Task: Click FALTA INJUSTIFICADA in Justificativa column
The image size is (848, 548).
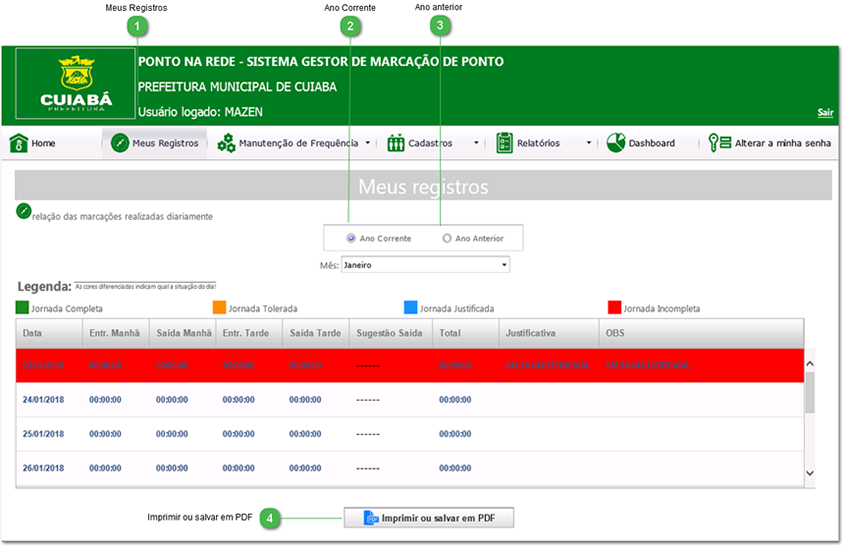Action: 548,366
